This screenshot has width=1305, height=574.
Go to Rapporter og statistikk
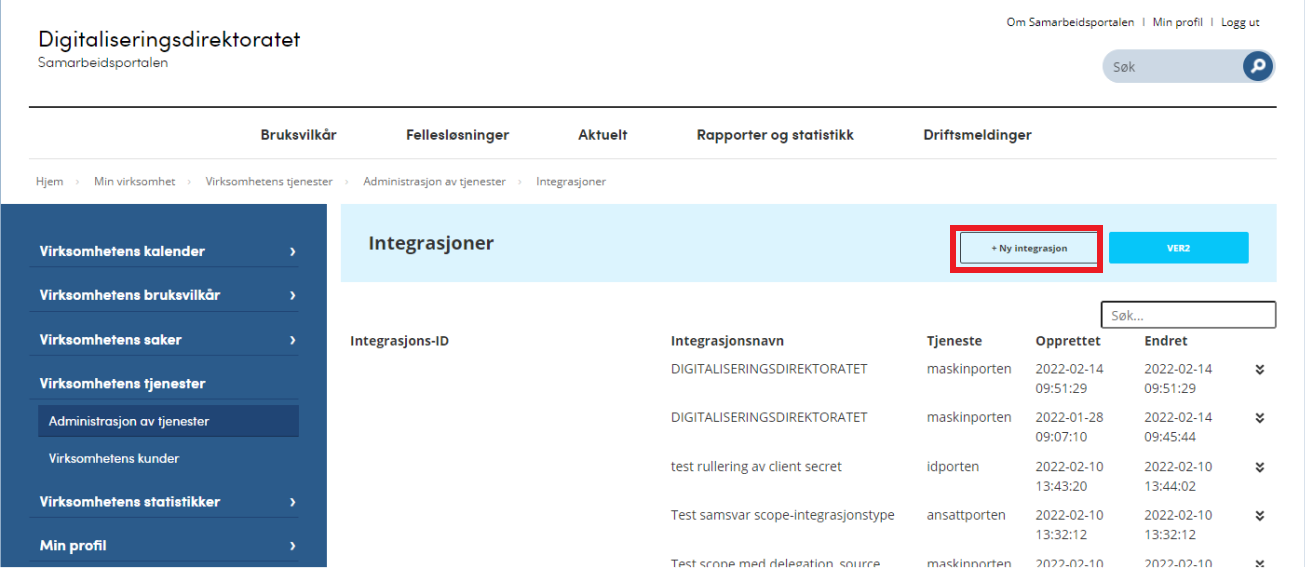(x=775, y=135)
